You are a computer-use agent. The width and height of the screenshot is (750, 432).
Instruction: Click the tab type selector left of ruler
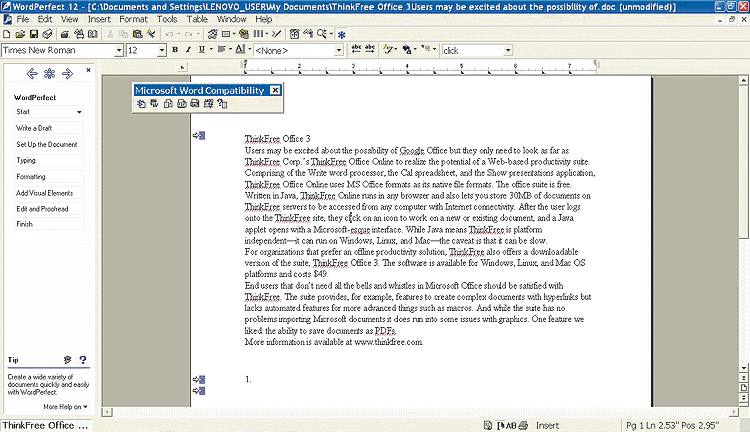(x=182, y=67)
